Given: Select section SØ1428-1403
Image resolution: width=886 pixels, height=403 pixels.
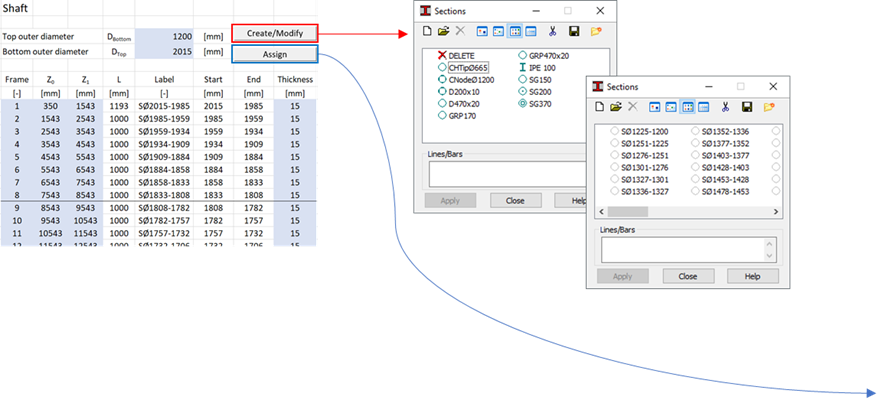Looking at the screenshot, I should pos(720,167).
